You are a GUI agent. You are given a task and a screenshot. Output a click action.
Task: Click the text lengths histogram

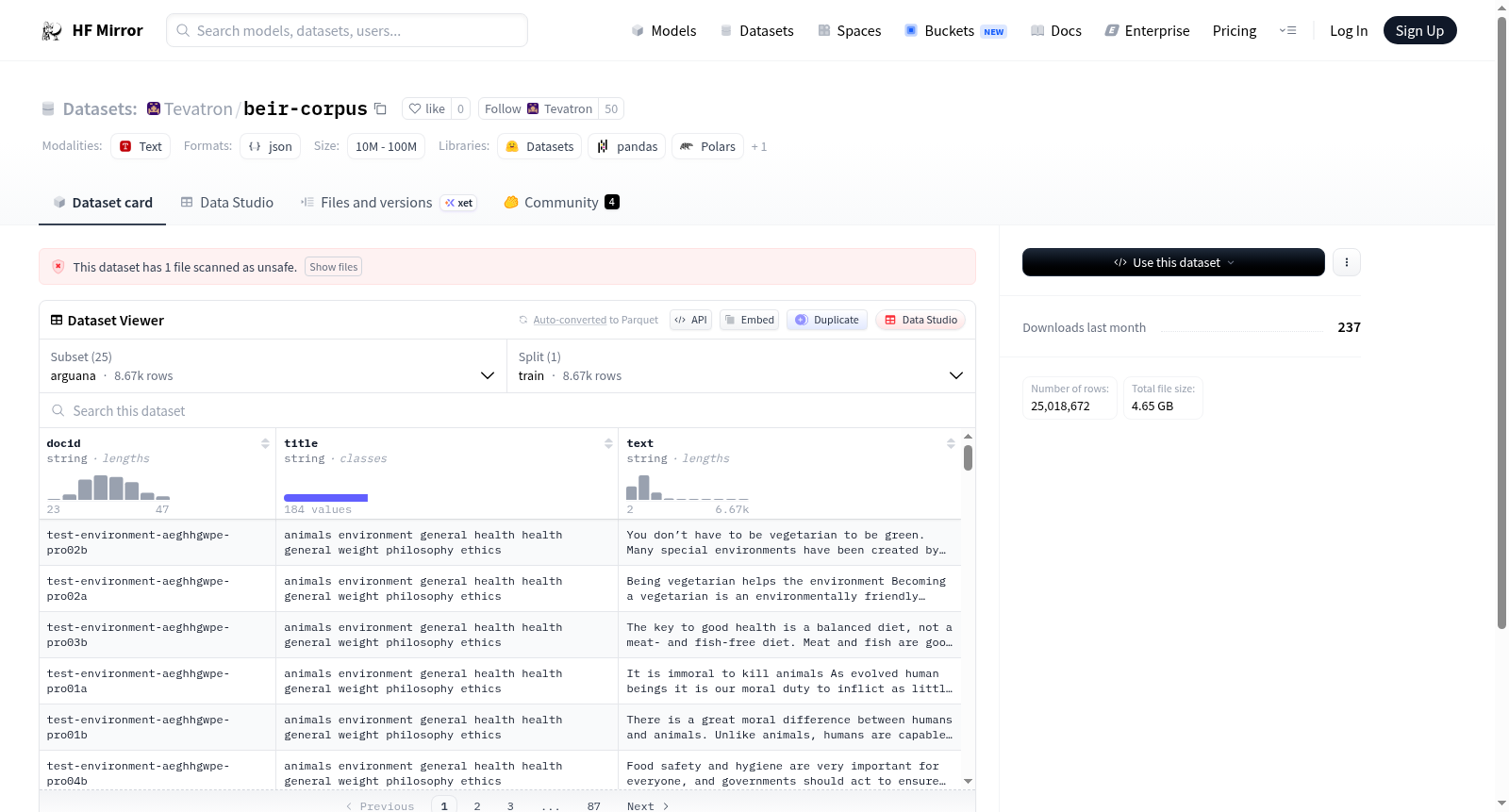point(688,487)
